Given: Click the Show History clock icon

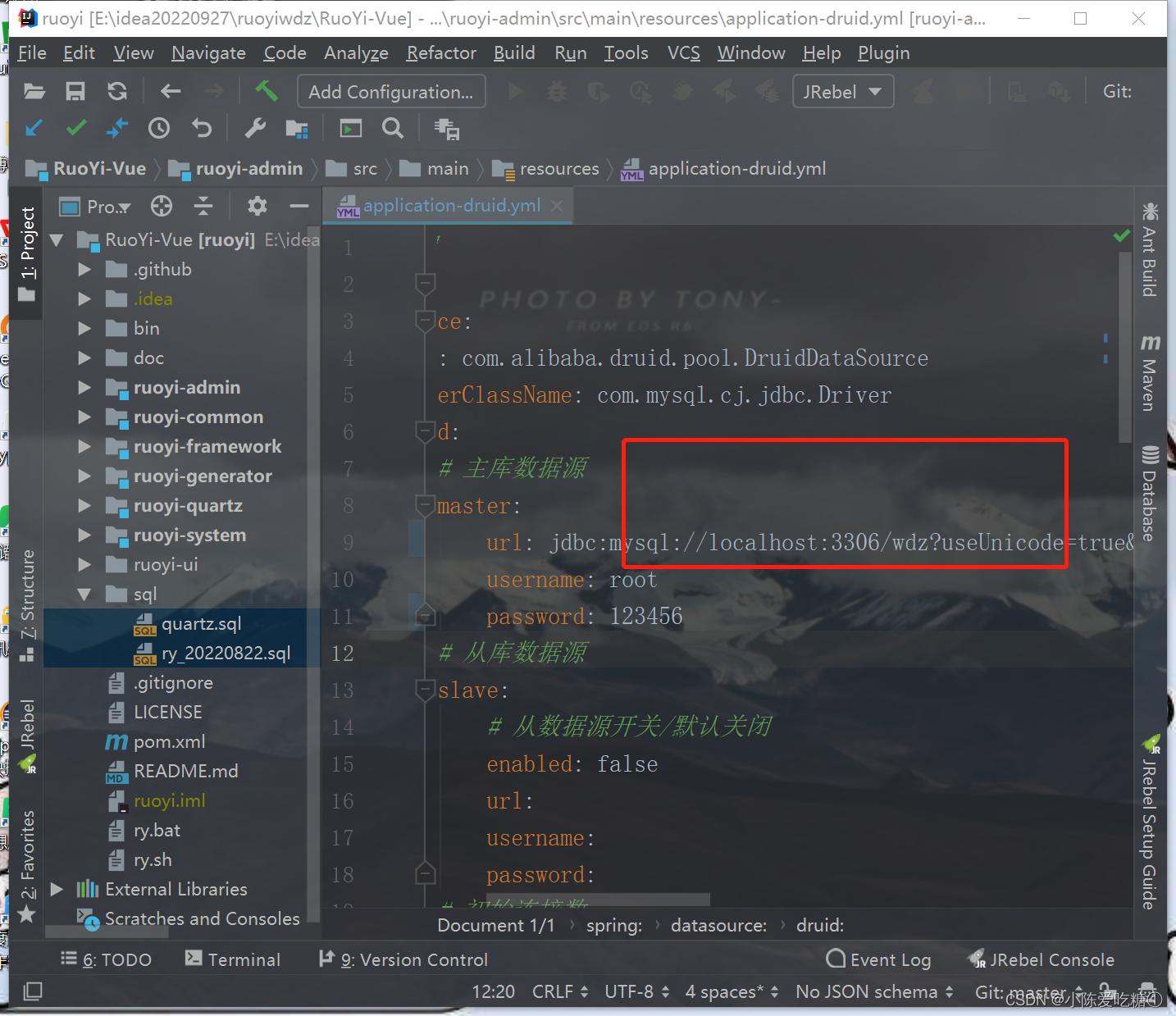Looking at the screenshot, I should coord(159,128).
